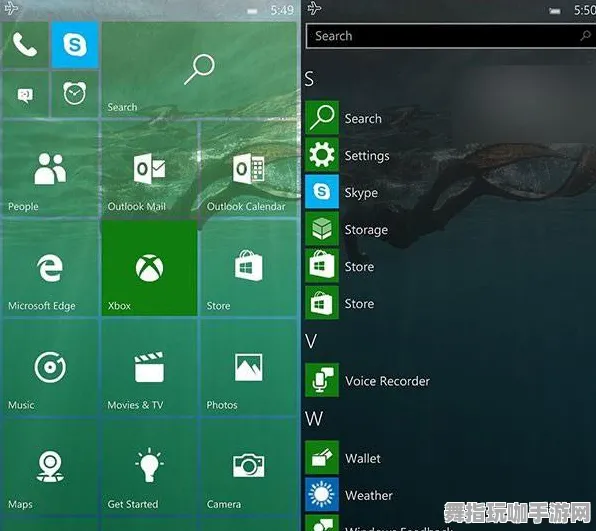The image size is (596, 531).
Task: Tap the large Search tile
Action: [199, 69]
